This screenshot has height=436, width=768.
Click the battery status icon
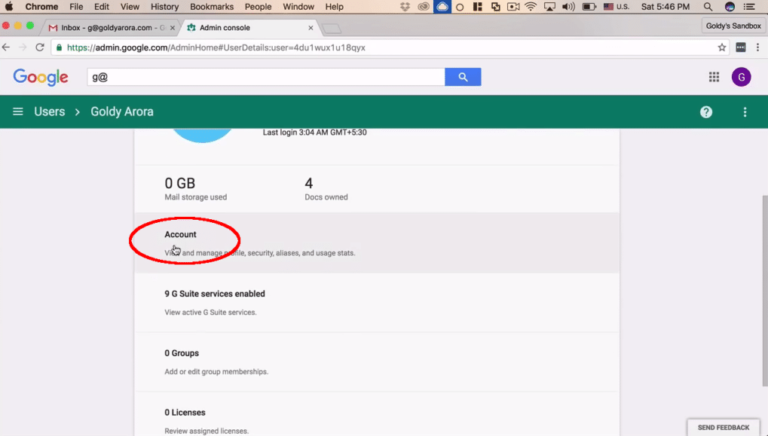click(589, 7)
